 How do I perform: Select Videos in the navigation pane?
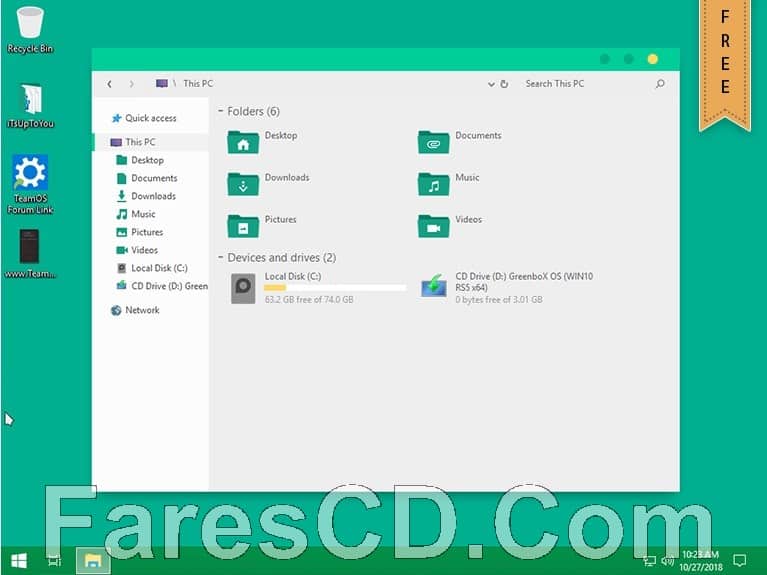(150, 250)
